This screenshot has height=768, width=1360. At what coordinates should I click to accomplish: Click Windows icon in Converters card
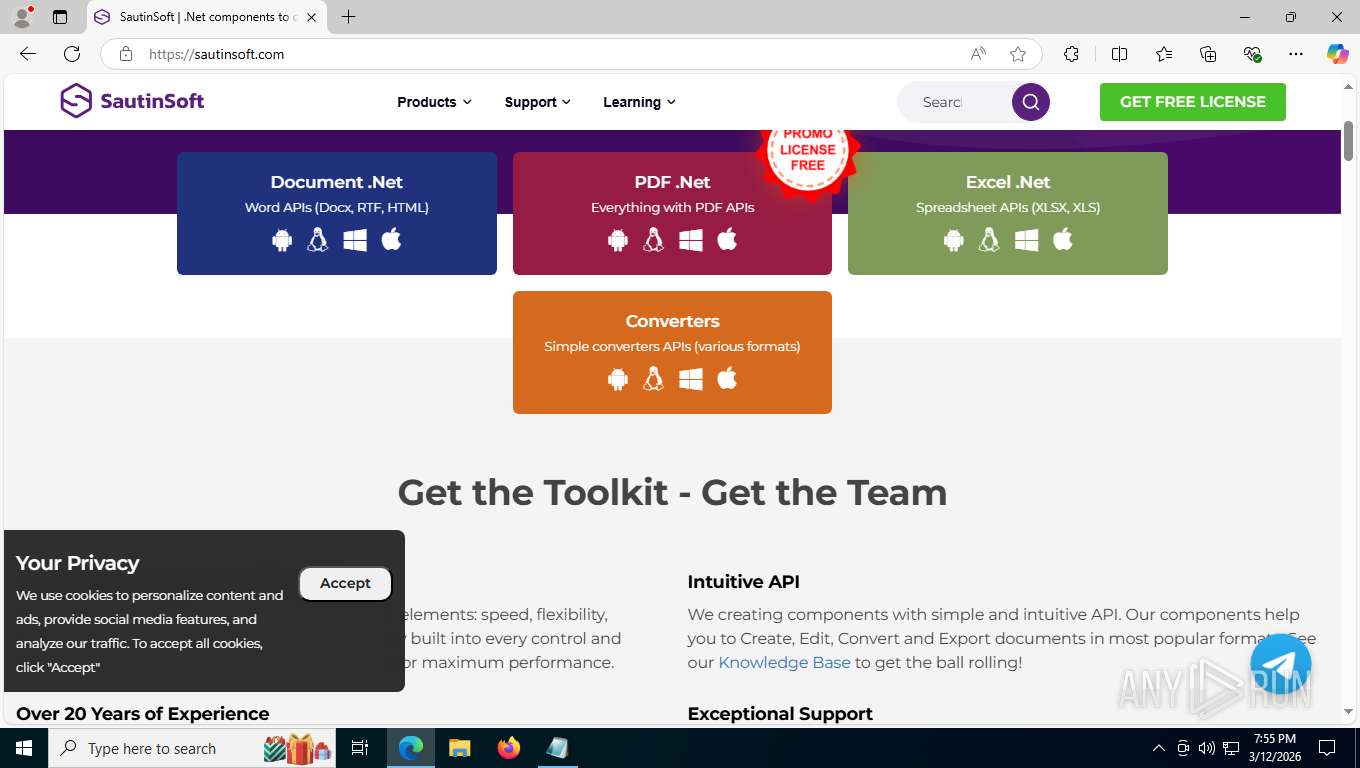(691, 379)
